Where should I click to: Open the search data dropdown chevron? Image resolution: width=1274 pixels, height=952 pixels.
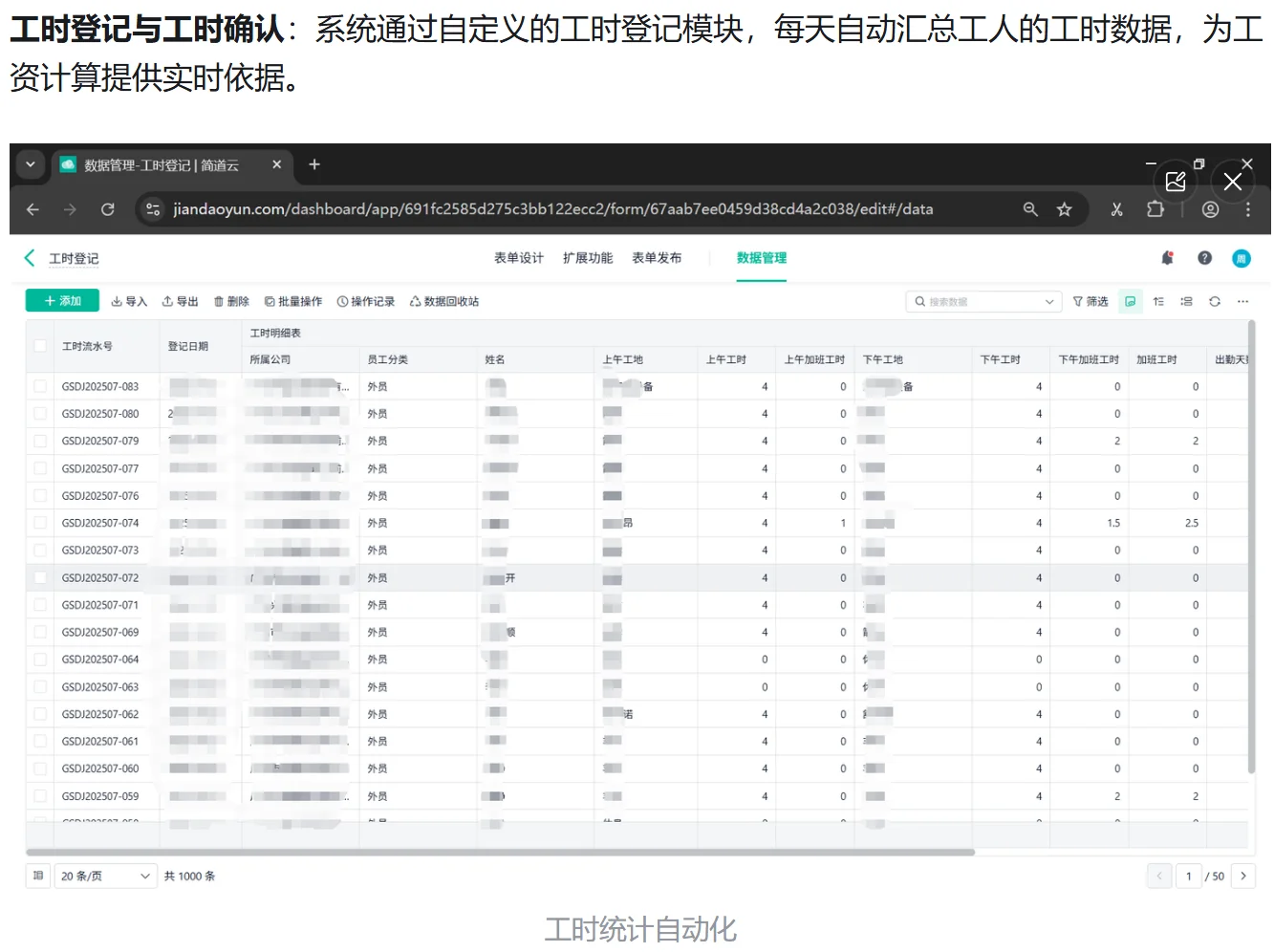[1051, 301]
